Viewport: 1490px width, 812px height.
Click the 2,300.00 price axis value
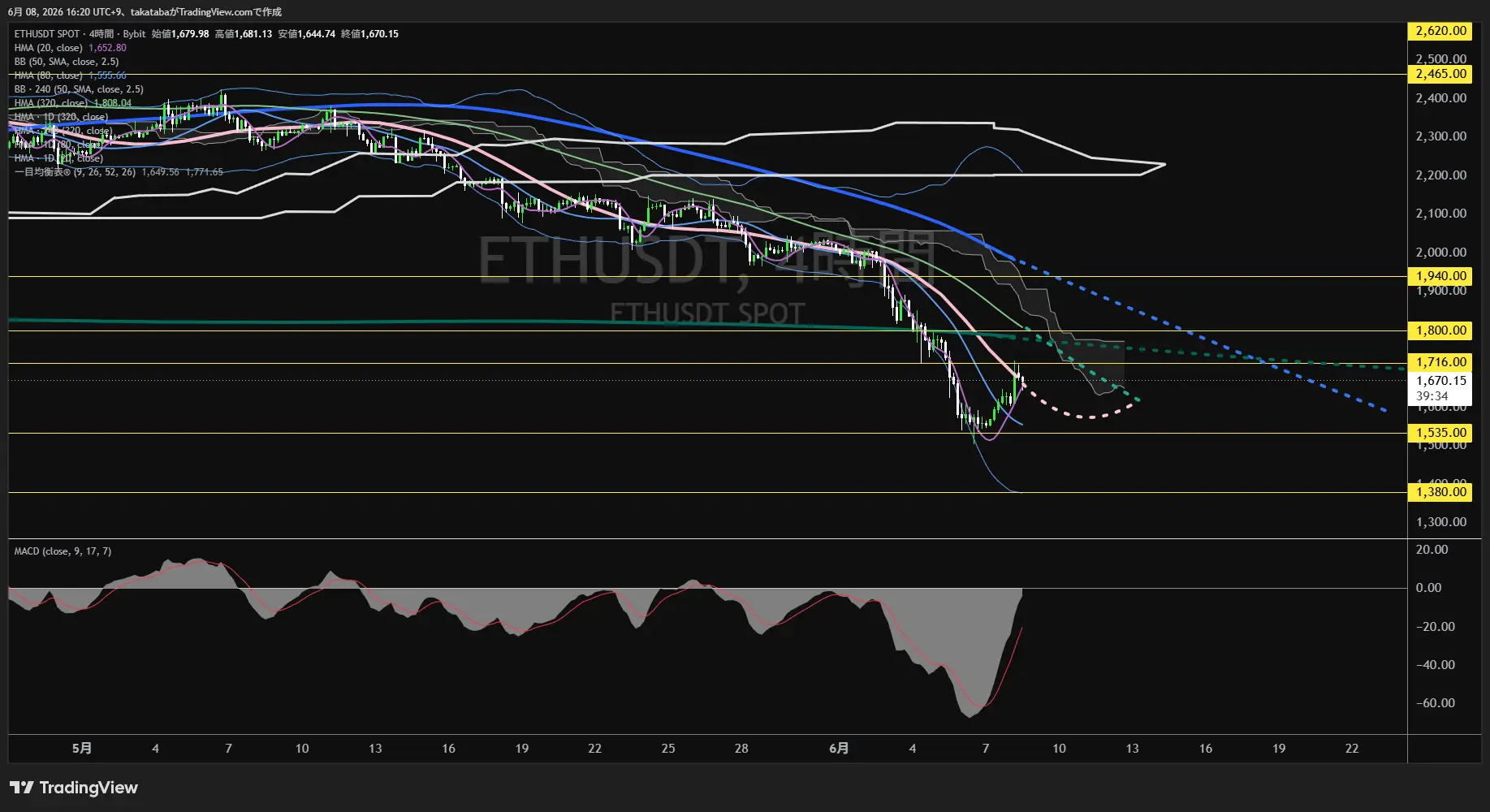pyautogui.click(x=1440, y=136)
